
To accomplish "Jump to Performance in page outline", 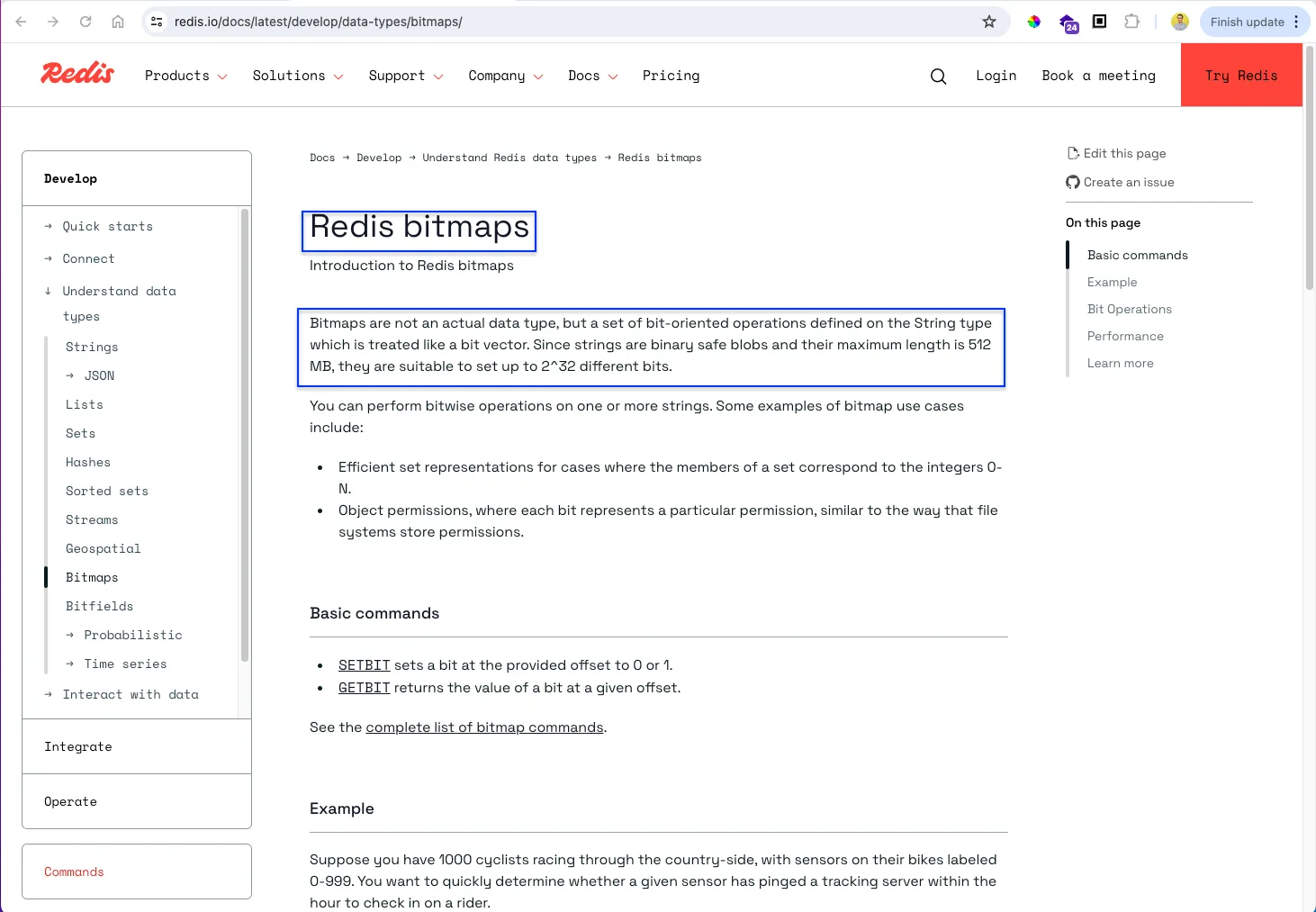I will 1125,336.
